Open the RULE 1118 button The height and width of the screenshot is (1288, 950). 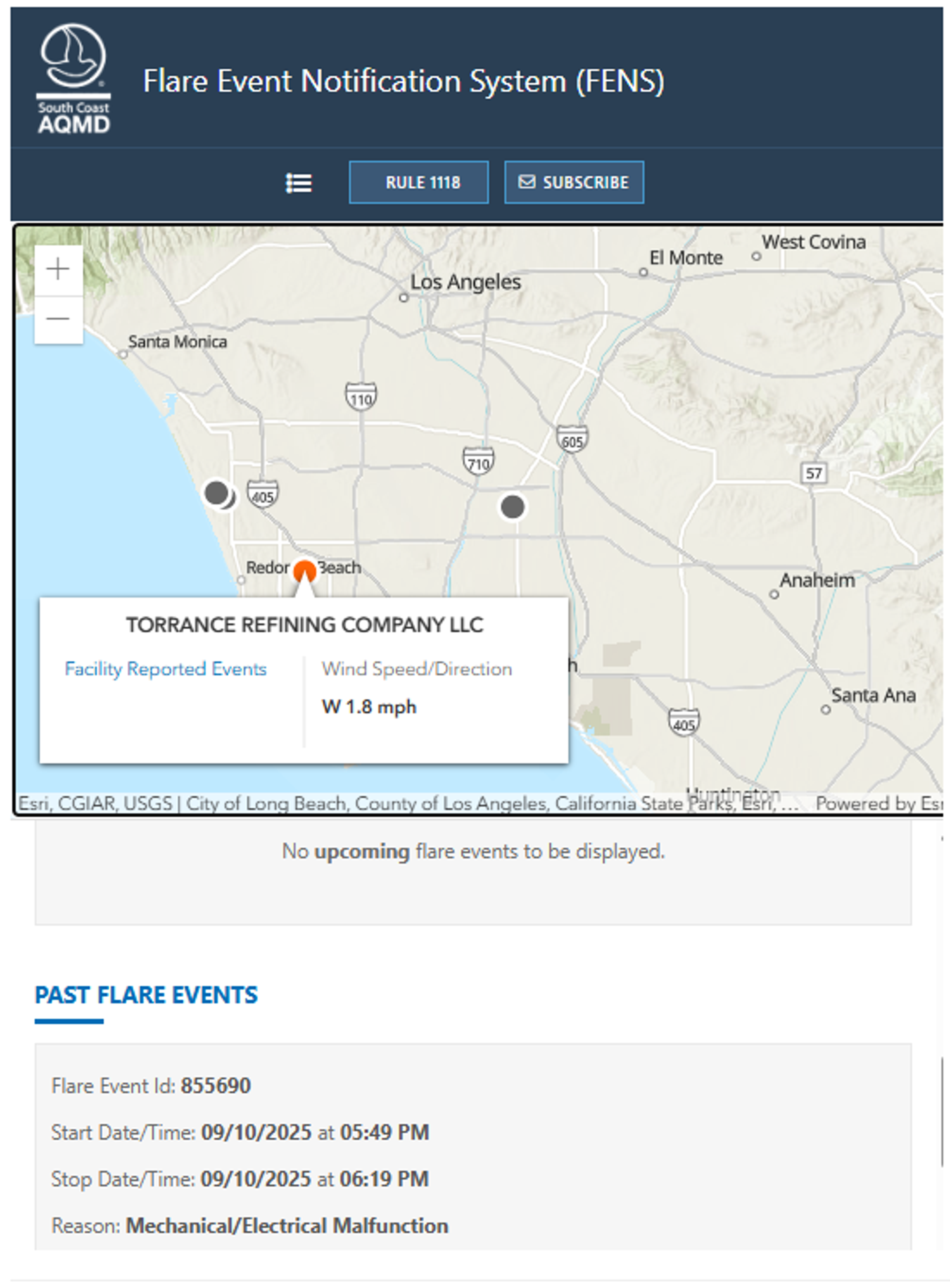[x=419, y=182]
